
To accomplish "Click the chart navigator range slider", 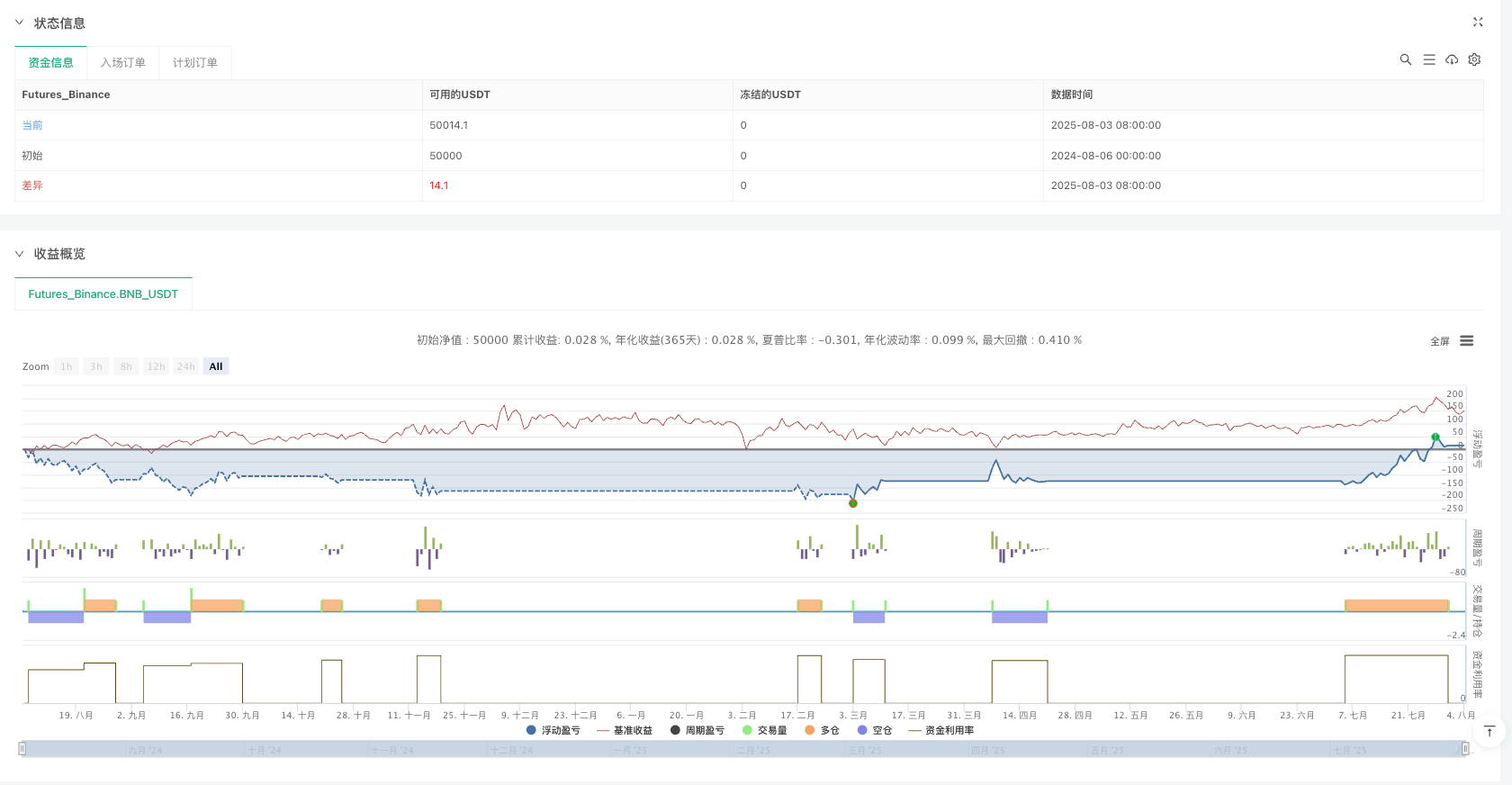I will coord(743,749).
